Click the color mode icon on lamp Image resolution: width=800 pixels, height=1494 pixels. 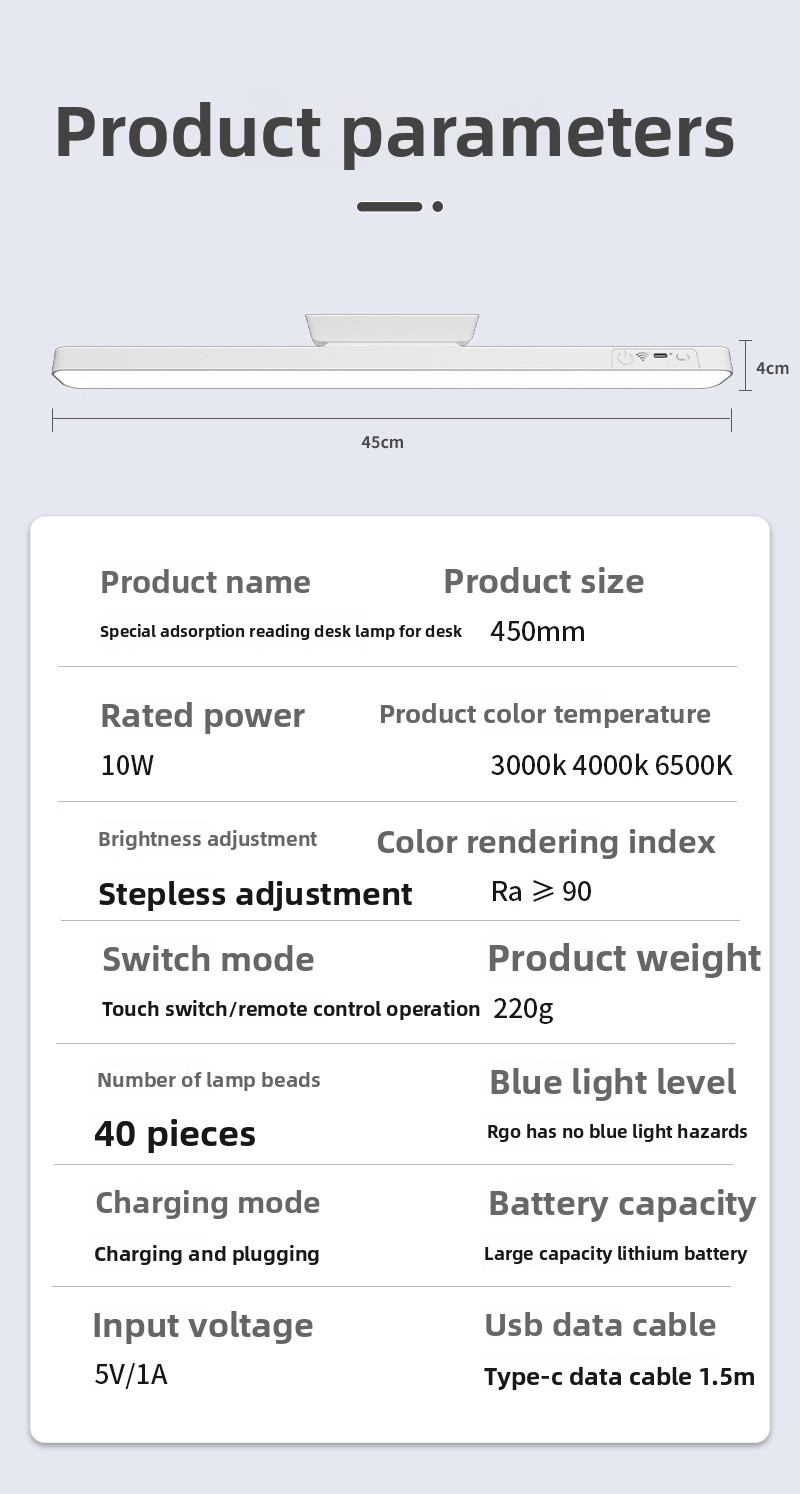pos(682,357)
